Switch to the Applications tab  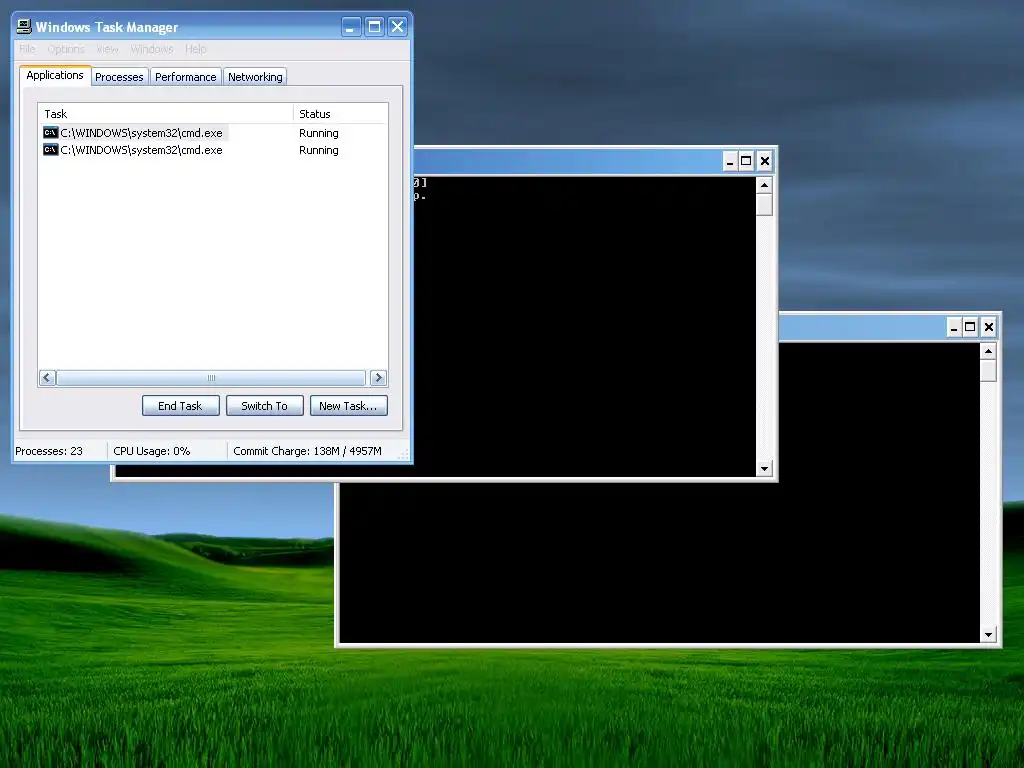click(55, 75)
